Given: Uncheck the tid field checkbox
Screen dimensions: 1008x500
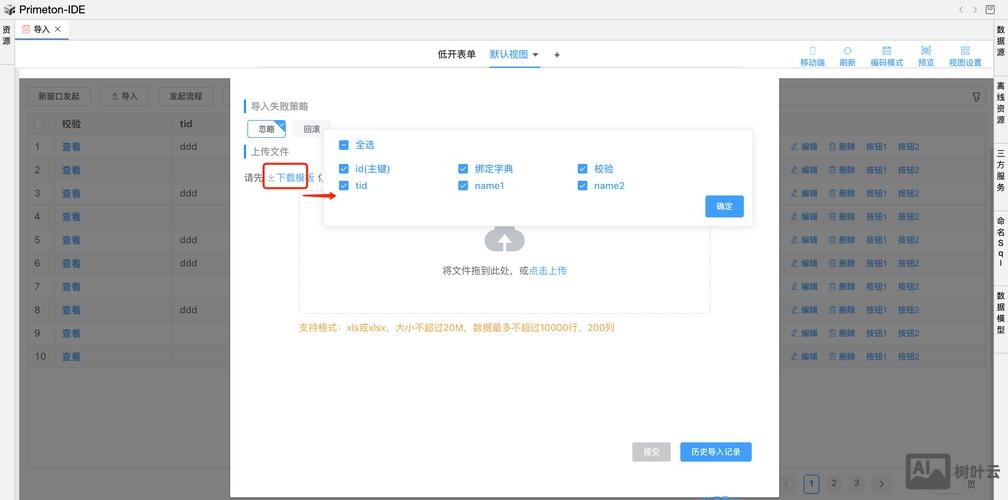Looking at the screenshot, I should tap(343, 186).
